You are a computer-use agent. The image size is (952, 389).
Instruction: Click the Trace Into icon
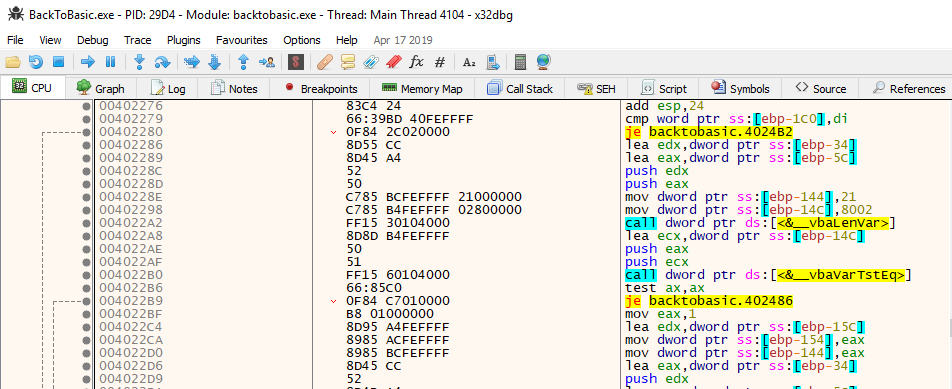192,62
